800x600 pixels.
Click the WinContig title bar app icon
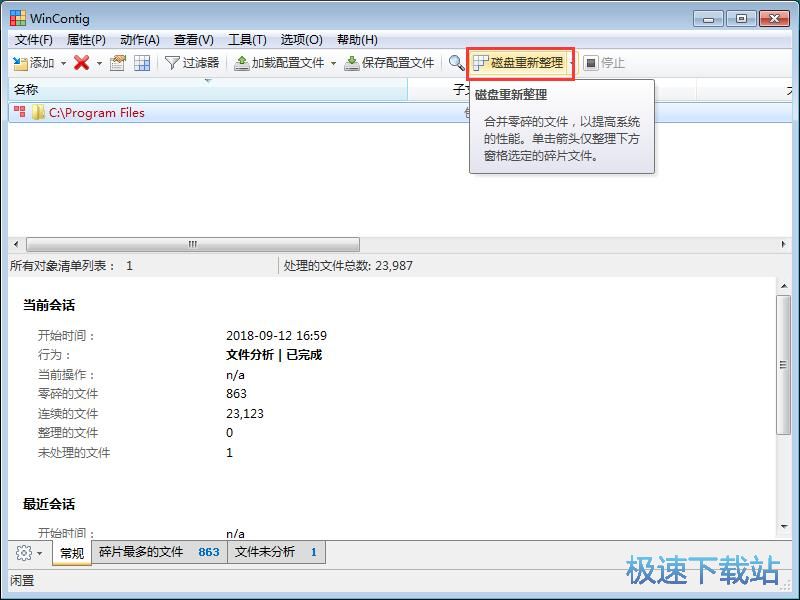click(18, 18)
